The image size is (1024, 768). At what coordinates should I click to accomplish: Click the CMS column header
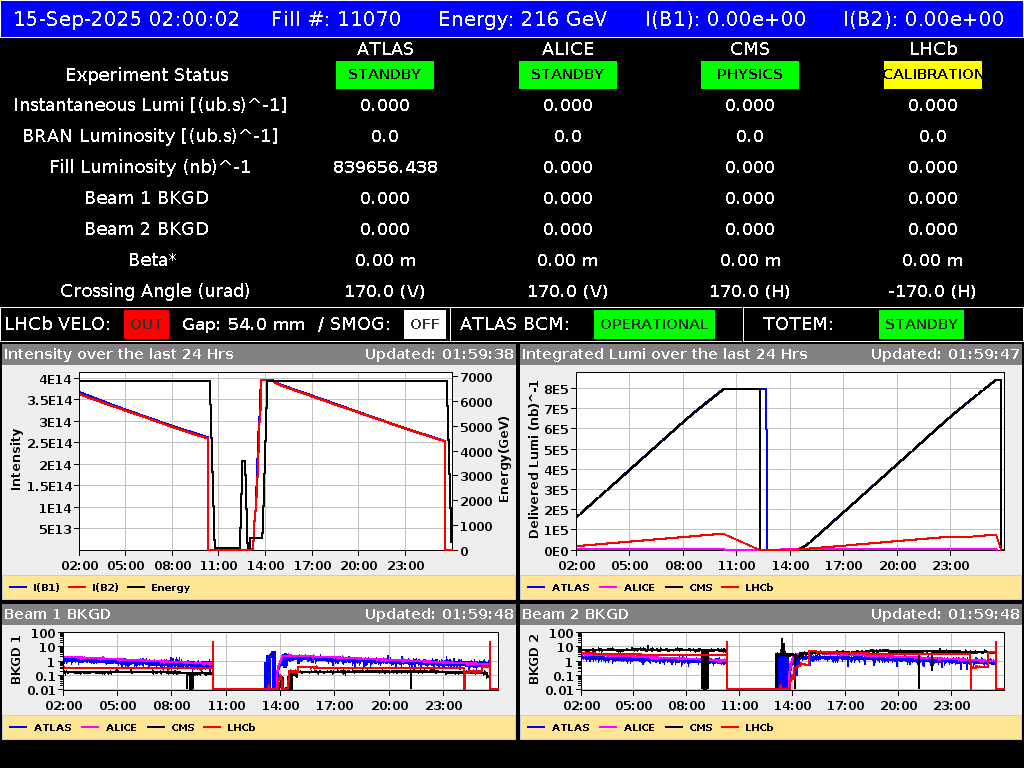(750, 49)
